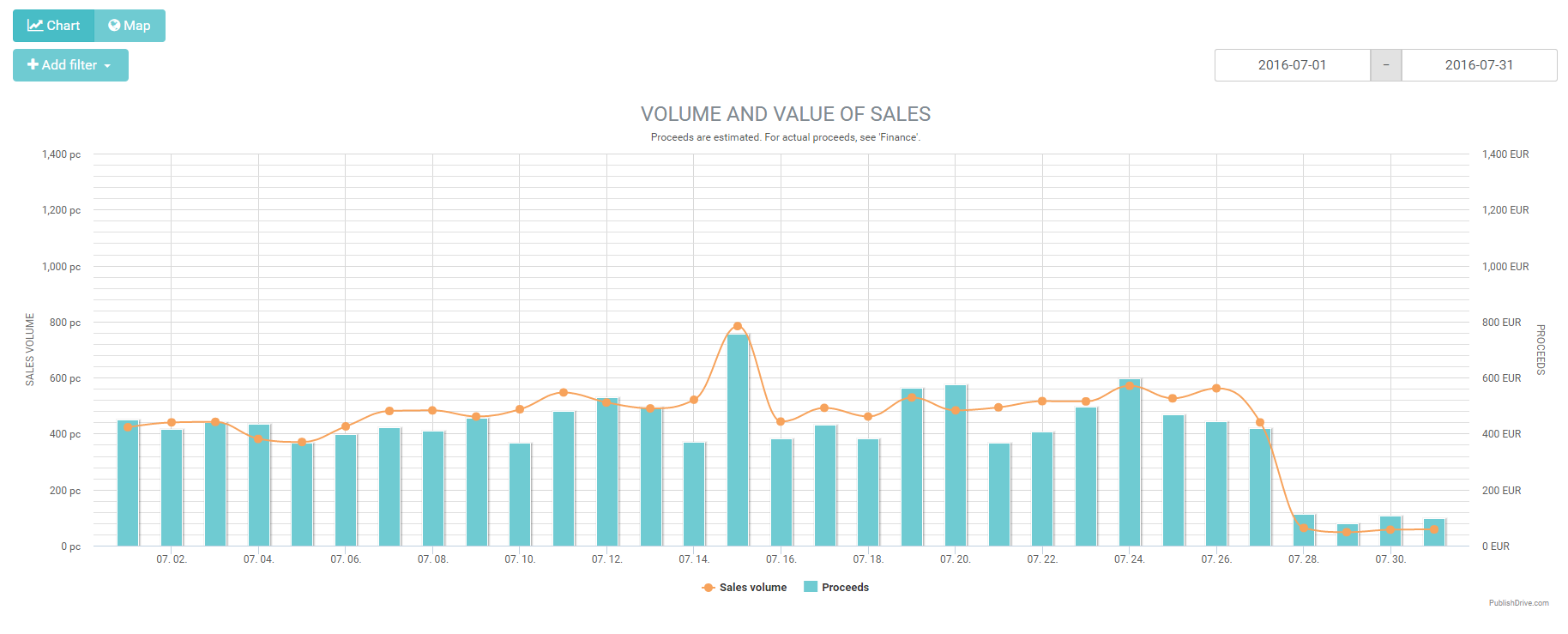Screen dimensions: 1568x634
Task: Click the 'Proceeds are estimated' subtitle note
Action: click(786, 137)
